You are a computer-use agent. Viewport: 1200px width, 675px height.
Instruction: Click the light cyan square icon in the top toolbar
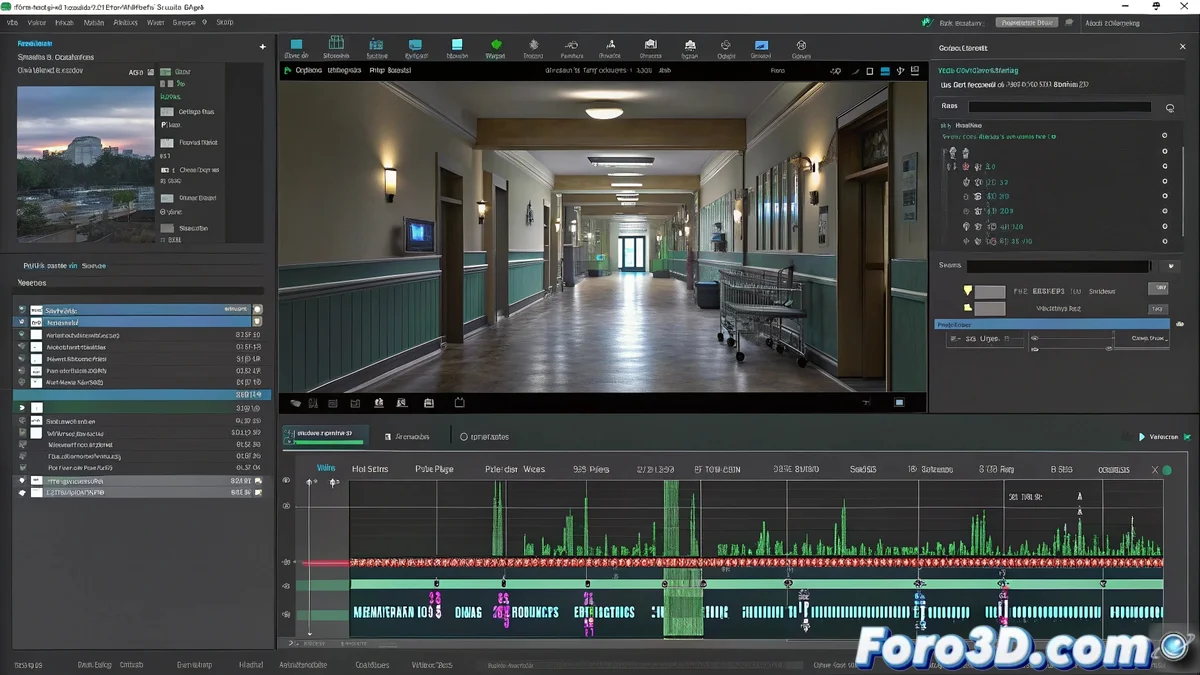point(457,44)
